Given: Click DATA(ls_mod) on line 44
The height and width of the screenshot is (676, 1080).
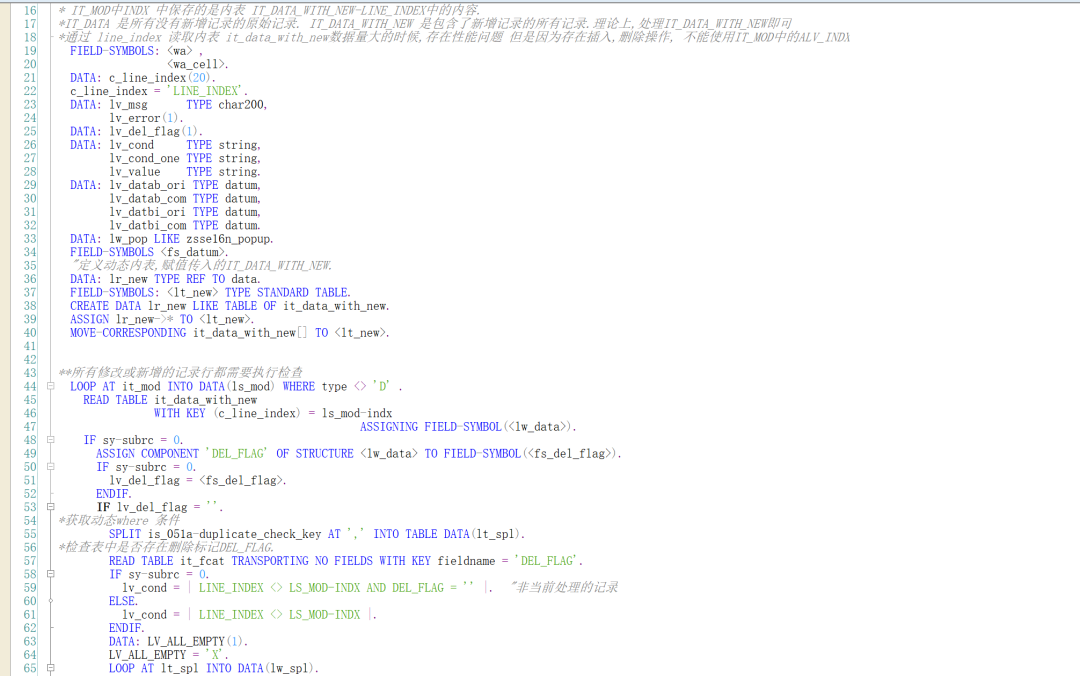Looking at the screenshot, I should click(x=236, y=387).
